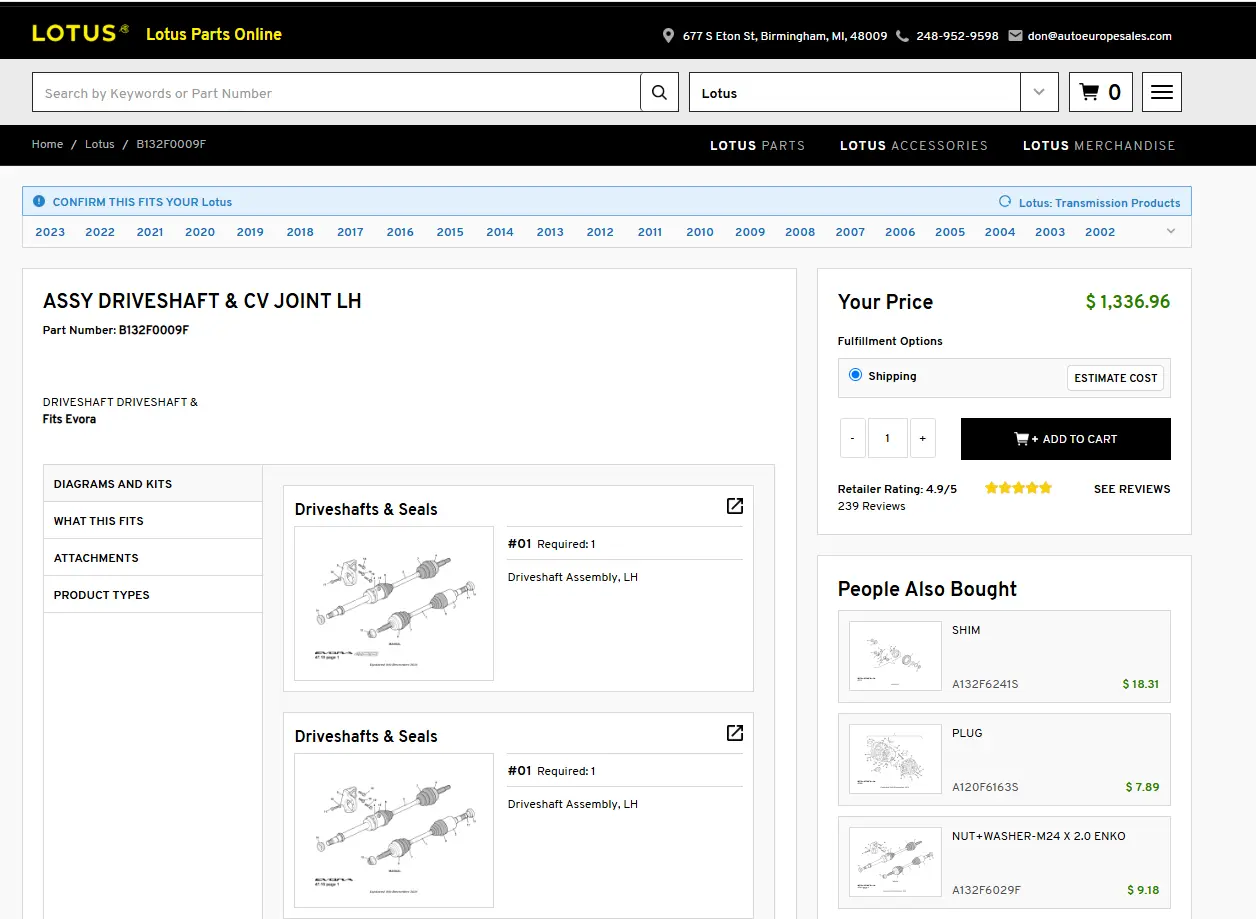
Task: Decrease quantity with minus button
Action: pos(852,438)
